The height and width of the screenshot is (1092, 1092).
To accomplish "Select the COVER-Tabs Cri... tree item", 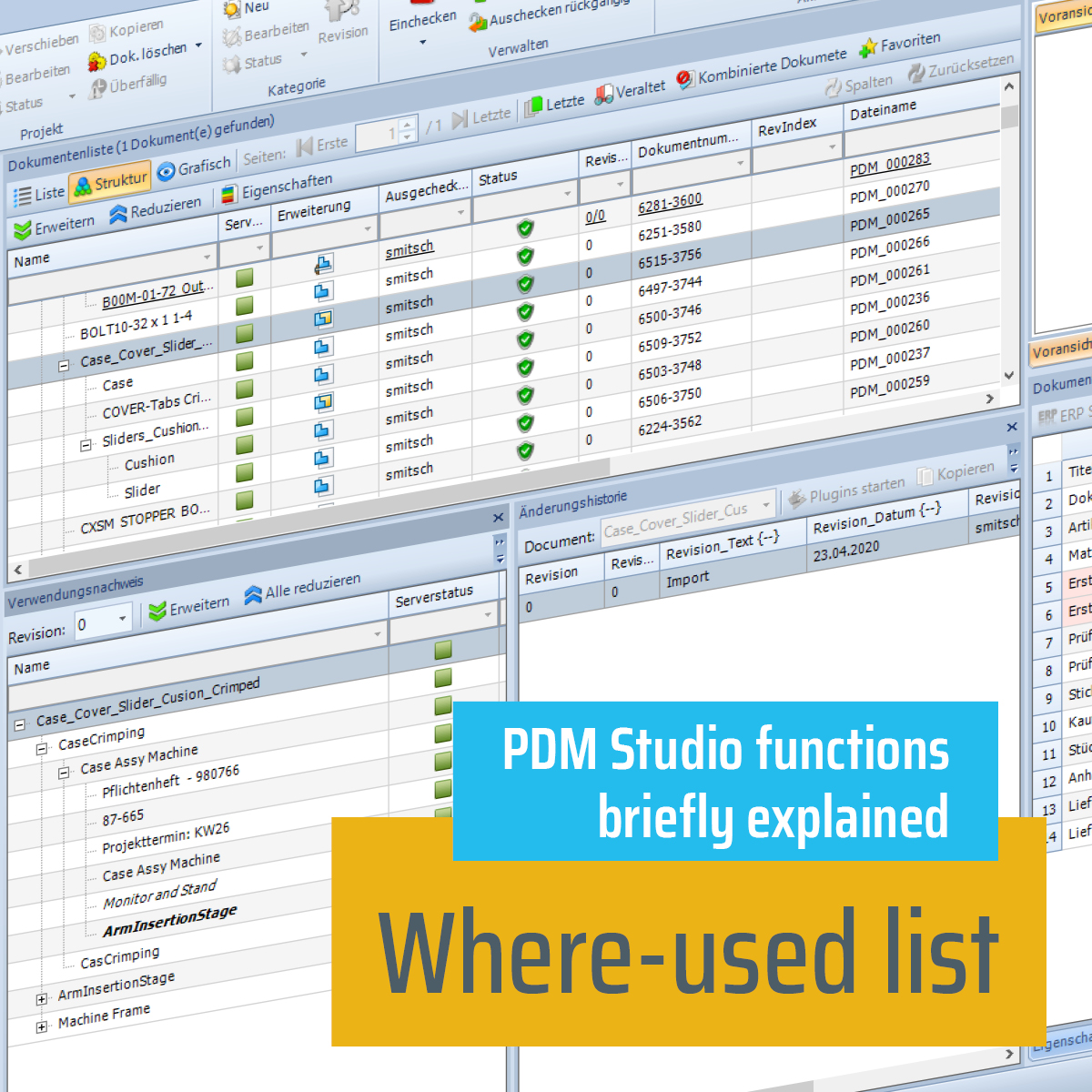I will click(157, 406).
